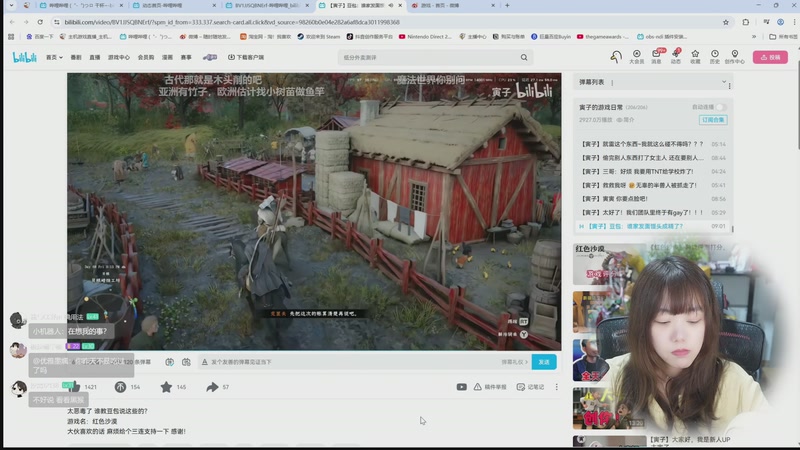Viewport: 800px width, 450px height.
Task: Switch to 微博 browser tab
Action: click(x=453, y=5)
